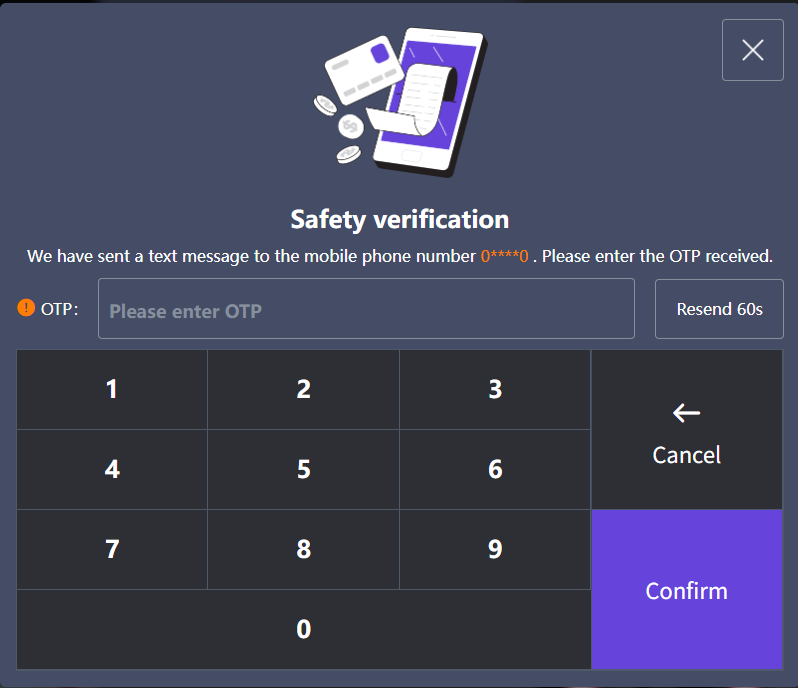Hit the 6 key on keypad
The height and width of the screenshot is (688, 798).
coord(495,469)
